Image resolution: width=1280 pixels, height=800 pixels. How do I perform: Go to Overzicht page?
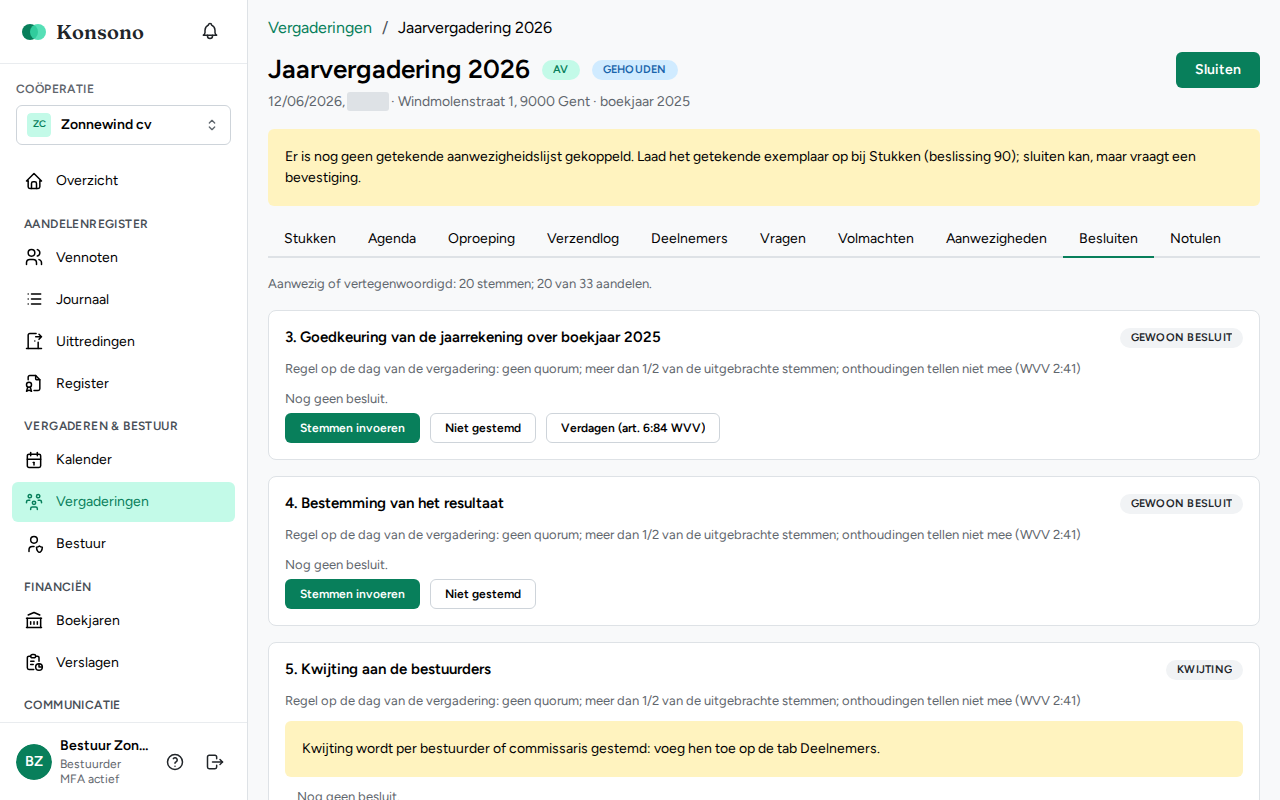123,181
